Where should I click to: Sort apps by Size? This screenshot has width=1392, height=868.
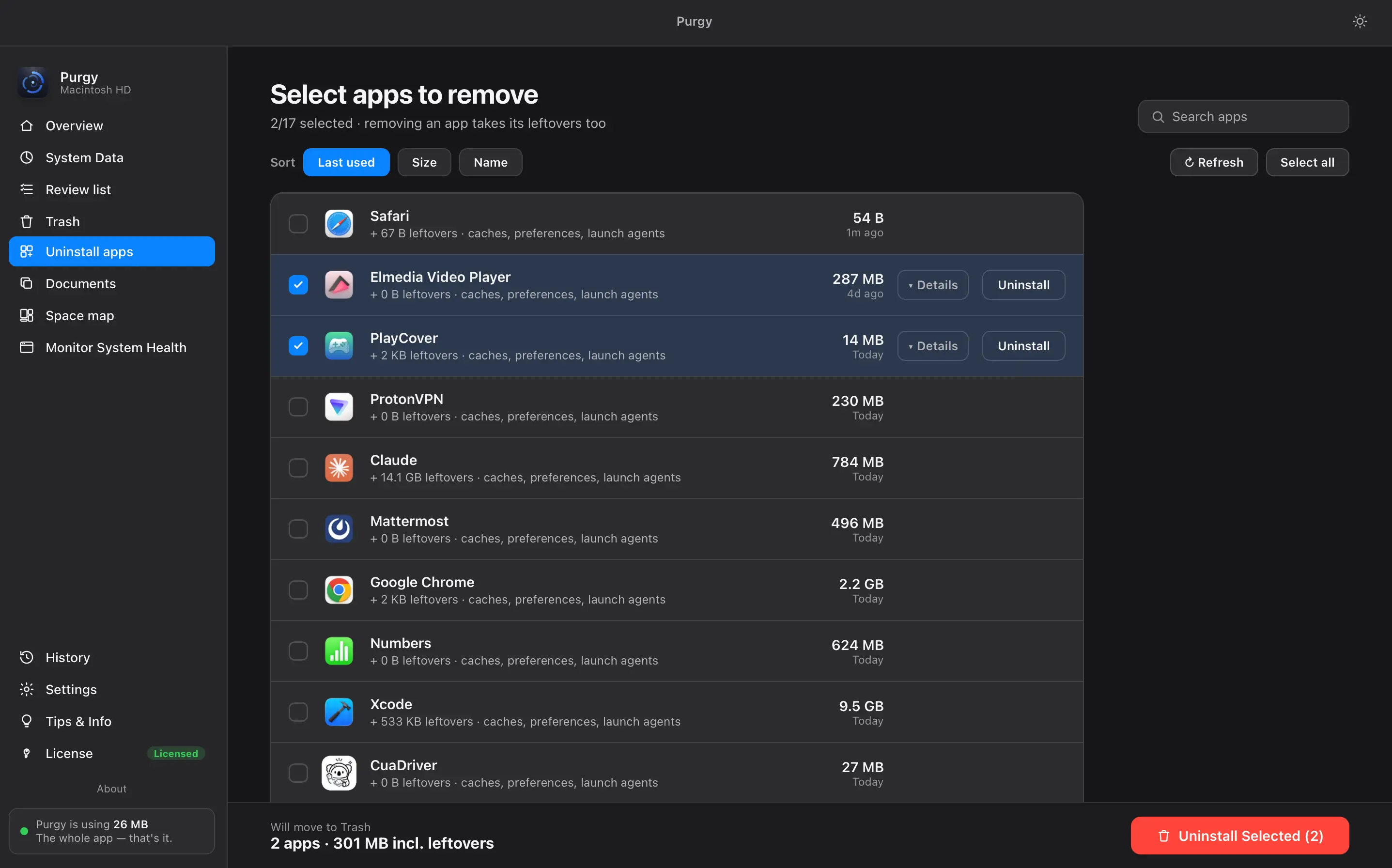[424, 162]
